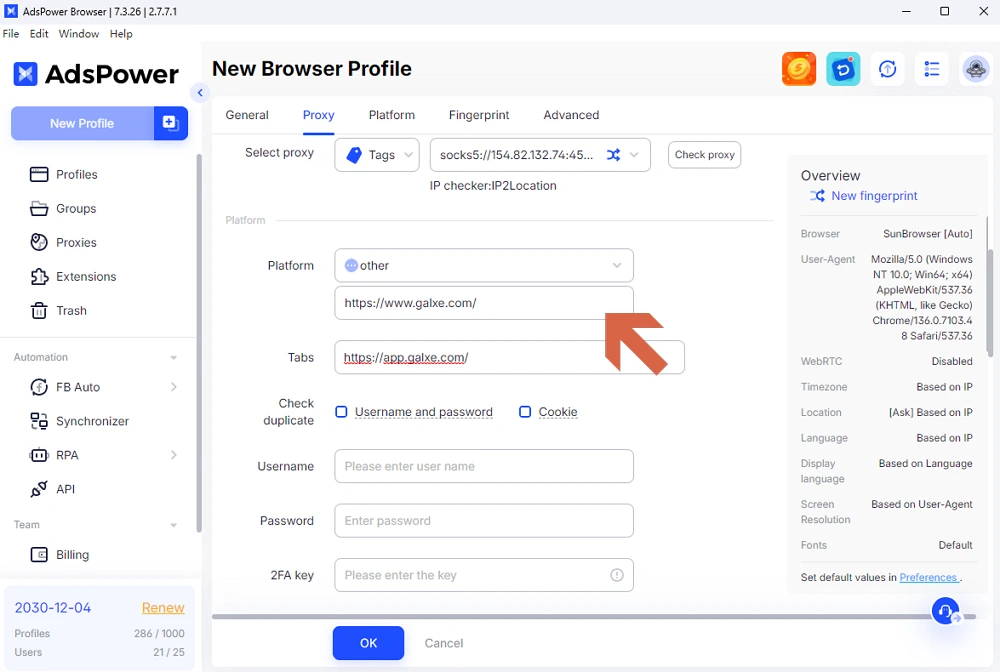
Task: Focus the Tabs URL field
Action: coord(510,357)
